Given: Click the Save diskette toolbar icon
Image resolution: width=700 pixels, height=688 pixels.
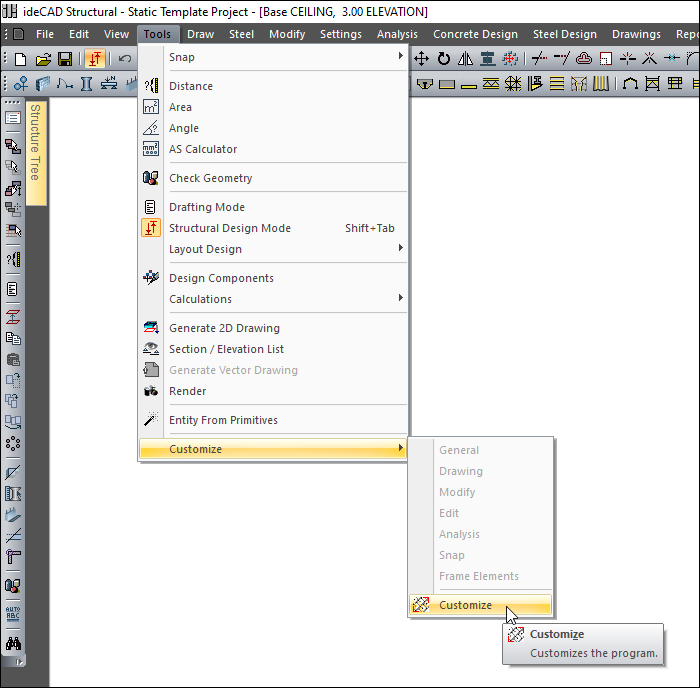Looking at the screenshot, I should [65, 59].
